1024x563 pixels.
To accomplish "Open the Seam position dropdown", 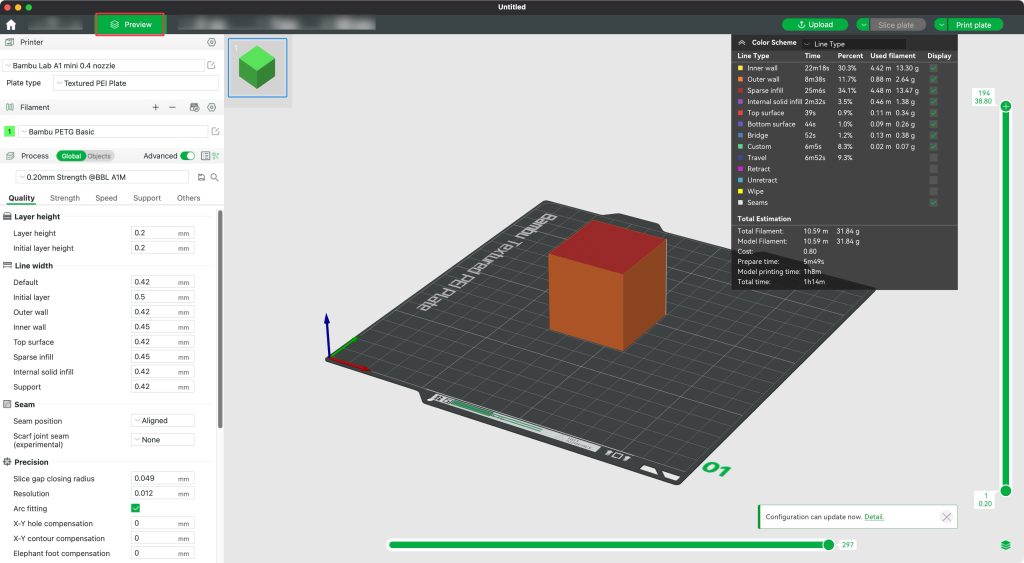I will 162,421.
